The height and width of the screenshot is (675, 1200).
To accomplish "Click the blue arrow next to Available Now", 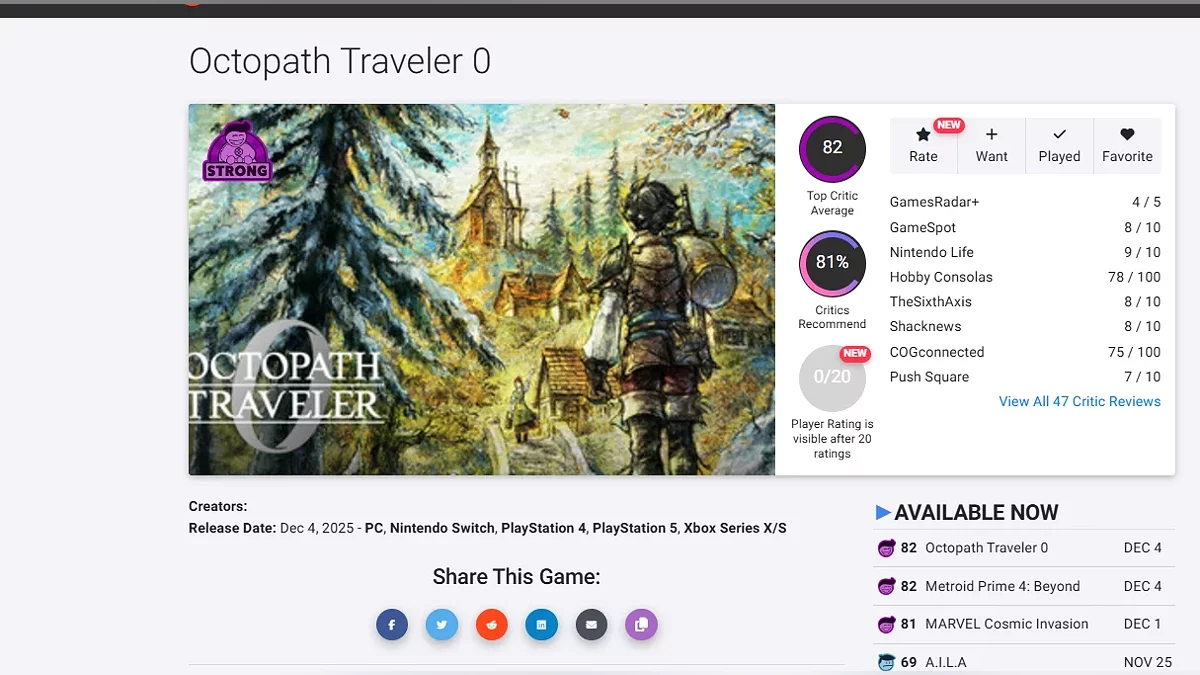I will [883, 513].
